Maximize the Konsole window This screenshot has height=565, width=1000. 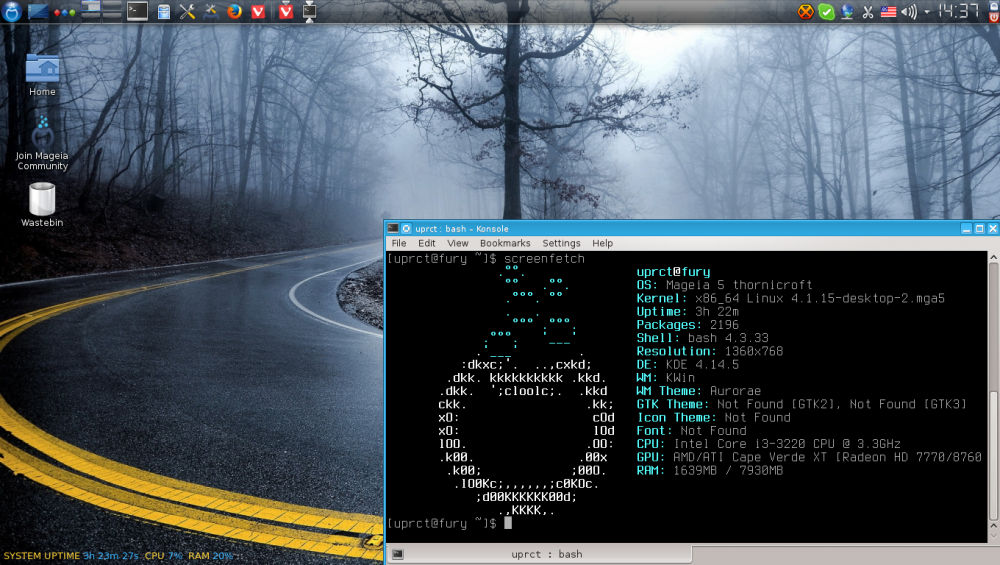pyautogui.click(x=980, y=228)
